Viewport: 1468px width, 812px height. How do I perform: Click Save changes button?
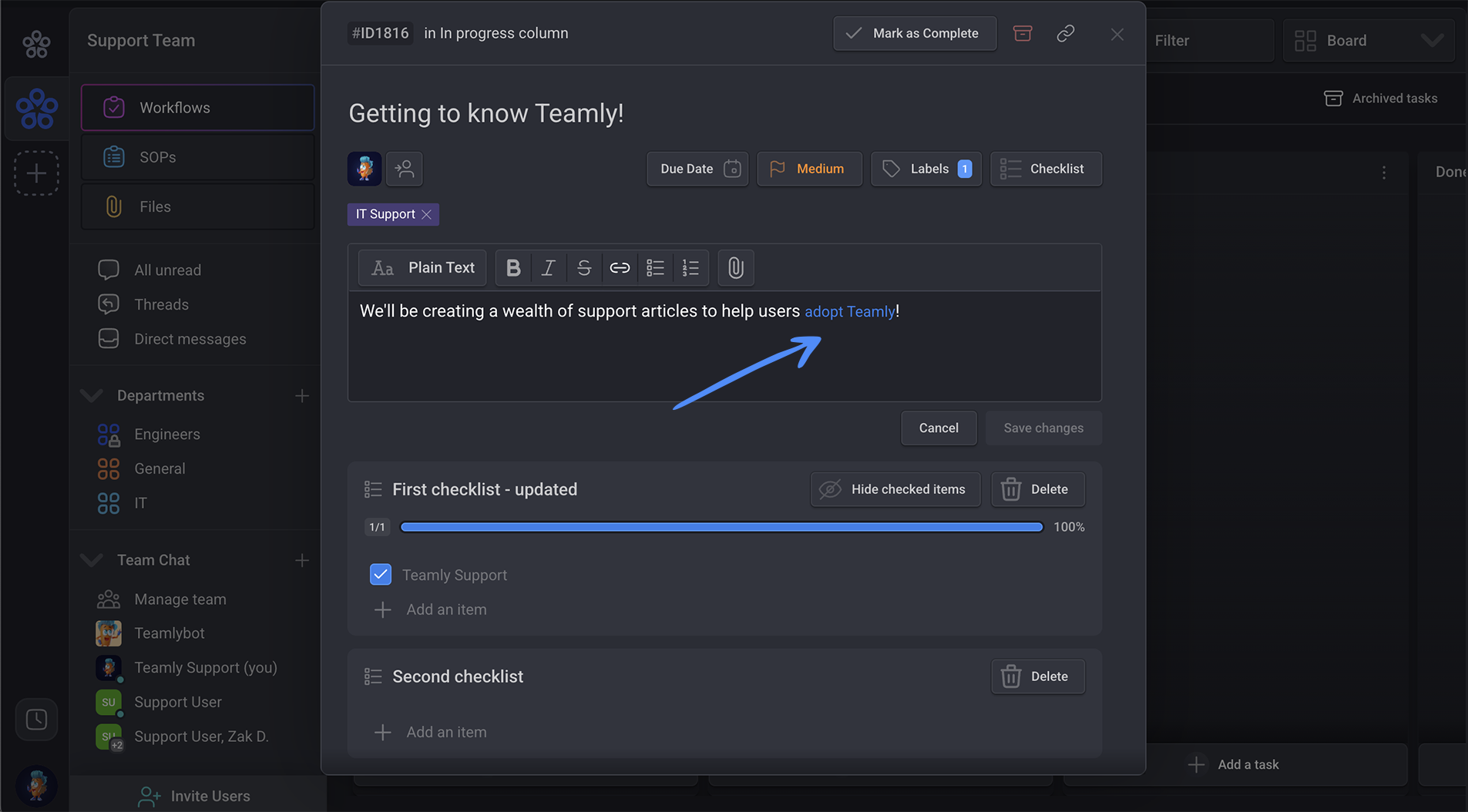point(1043,428)
